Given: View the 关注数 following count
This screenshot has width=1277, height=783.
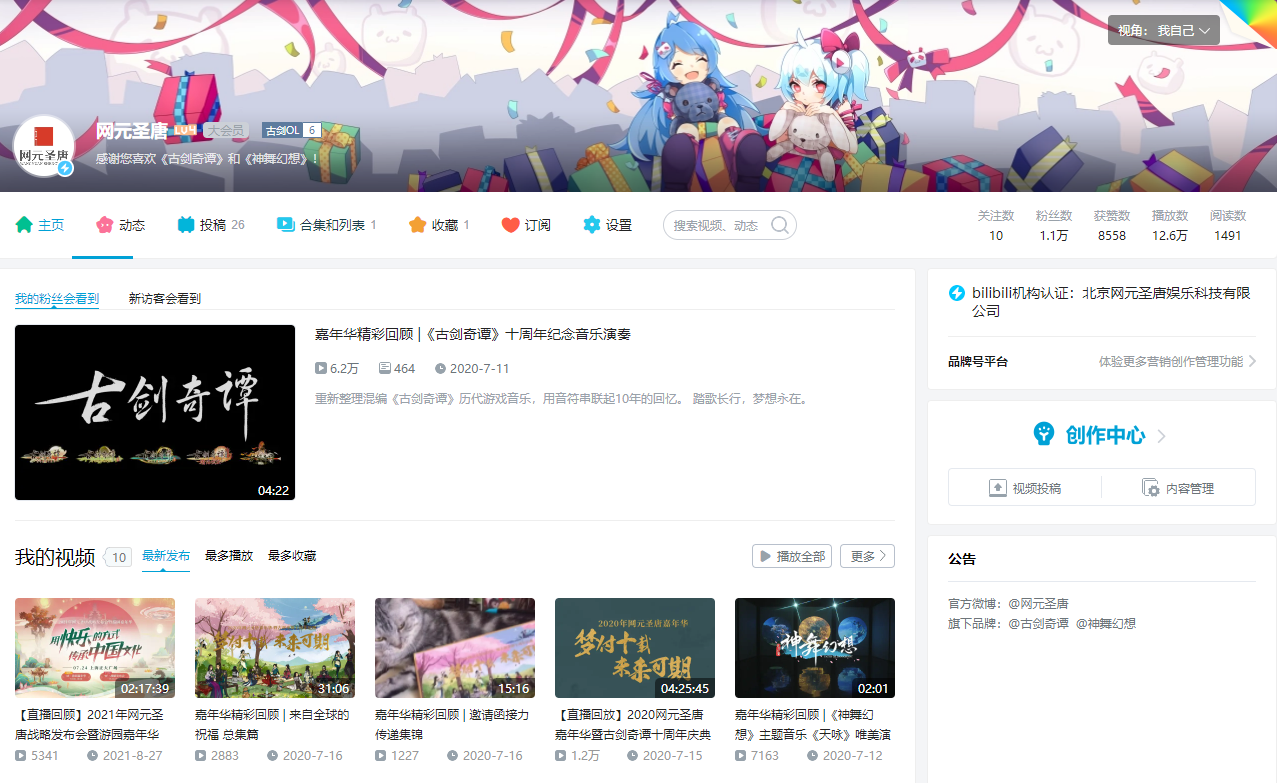Looking at the screenshot, I should (x=996, y=225).
